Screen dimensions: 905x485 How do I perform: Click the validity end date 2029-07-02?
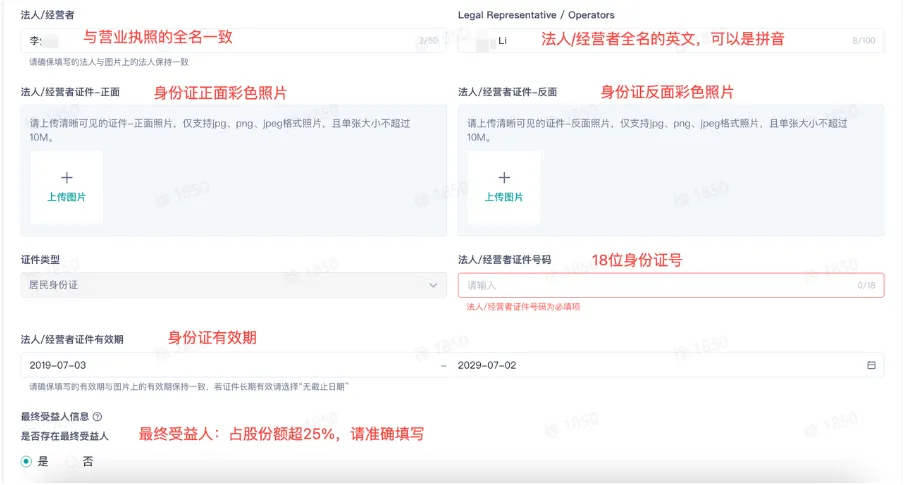[x=487, y=365]
